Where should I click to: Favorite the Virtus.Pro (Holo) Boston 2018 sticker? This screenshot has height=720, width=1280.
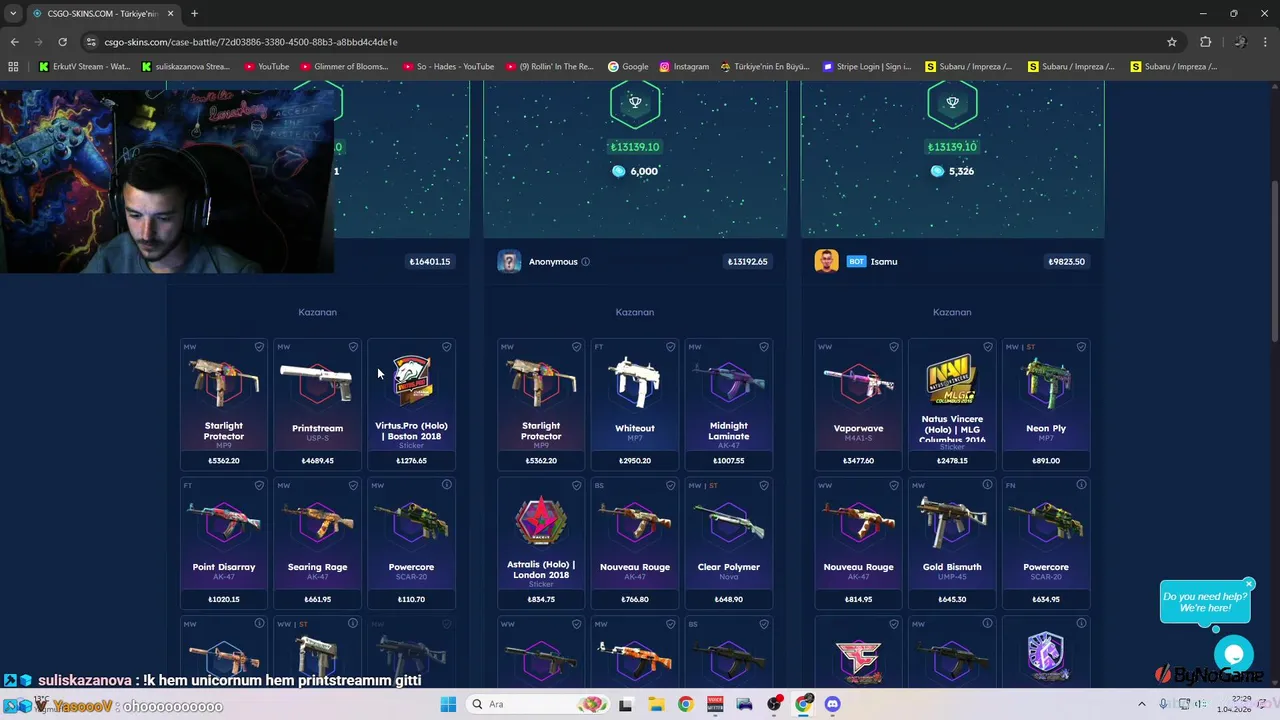pyautogui.click(x=447, y=347)
